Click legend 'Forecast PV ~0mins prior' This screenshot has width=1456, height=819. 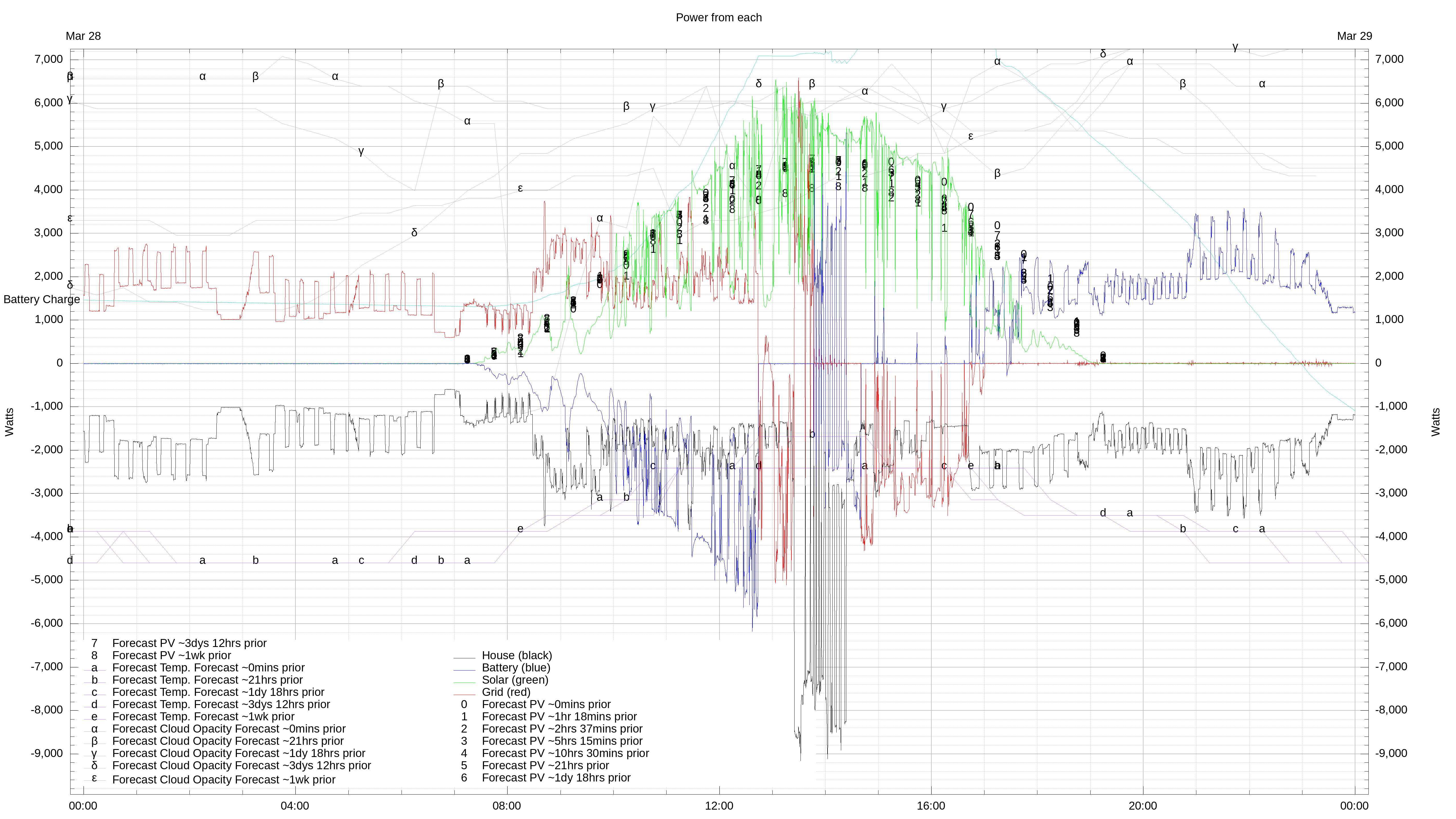tap(546, 704)
